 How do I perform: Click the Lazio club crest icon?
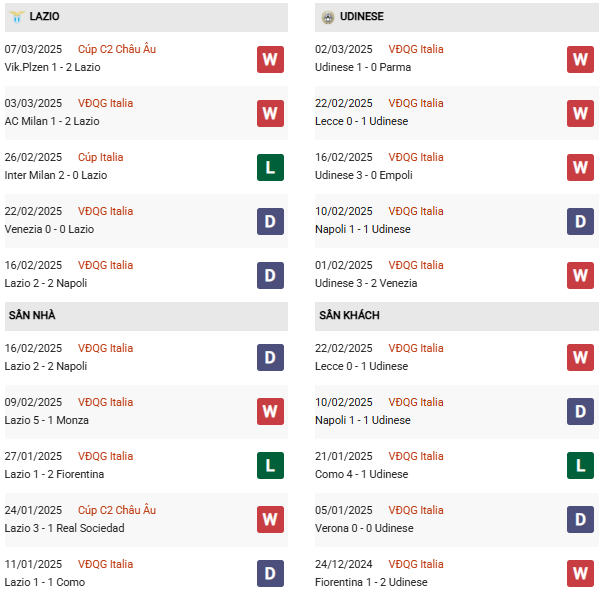click(17, 17)
